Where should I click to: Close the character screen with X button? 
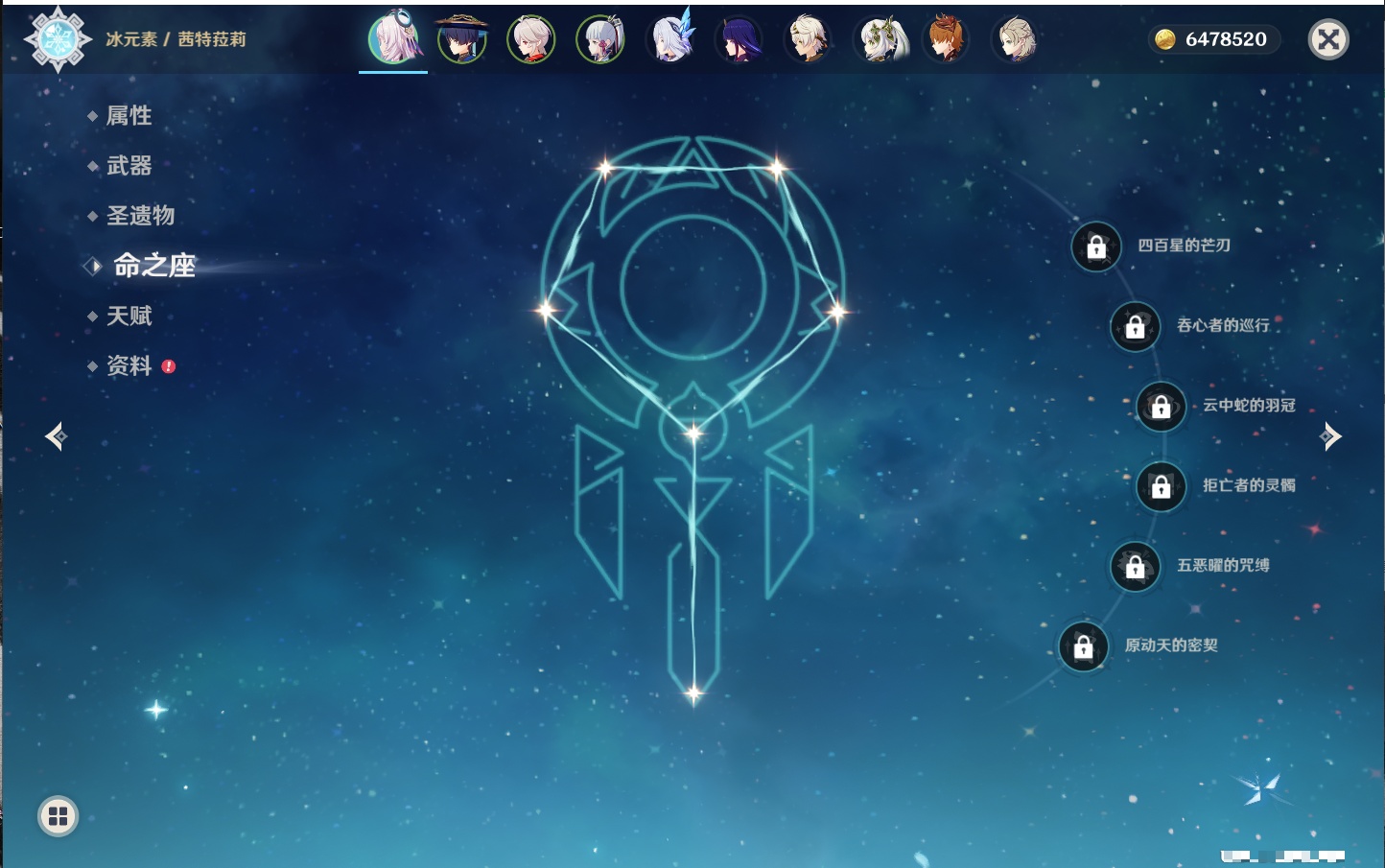pyautogui.click(x=1328, y=39)
